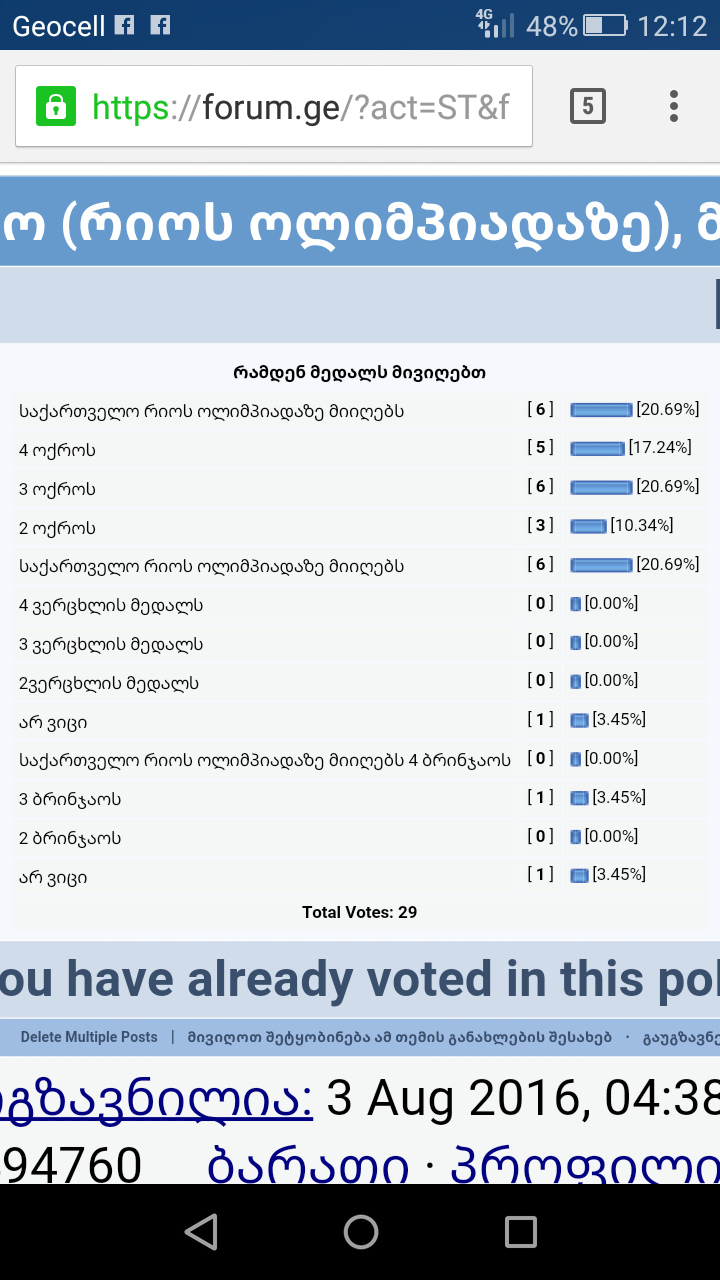This screenshot has height=1280, width=720.
Task: Tap the first Facebook notification icon
Action: [124, 25]
